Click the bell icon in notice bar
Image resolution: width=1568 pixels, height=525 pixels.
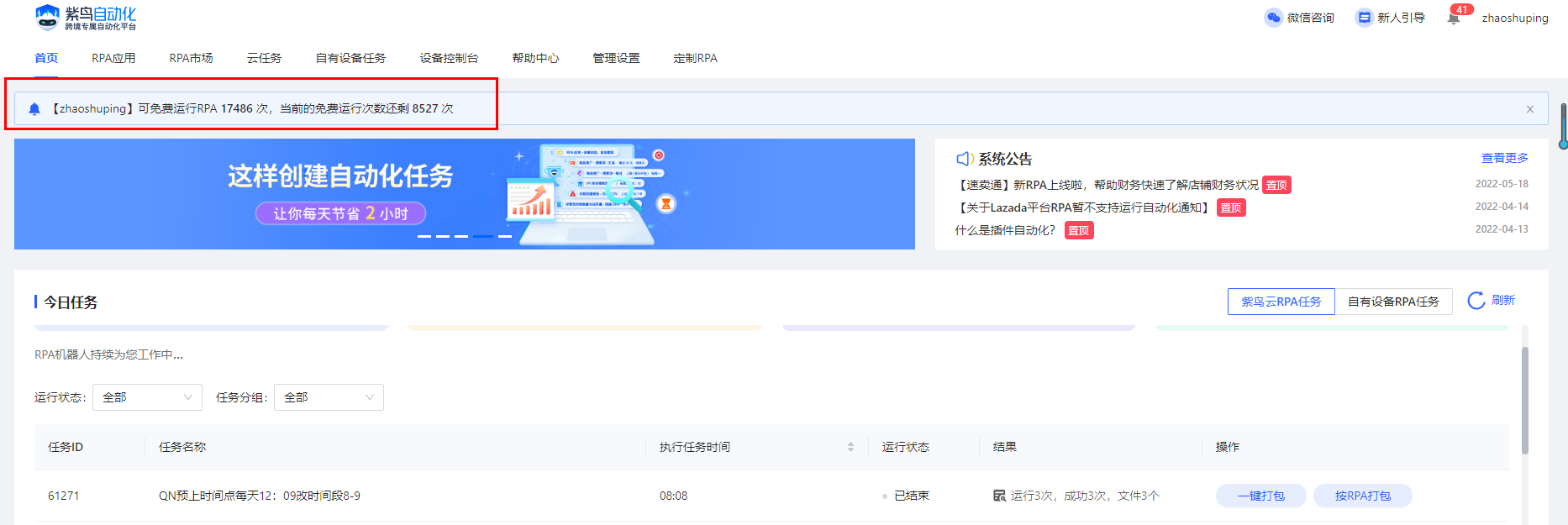point(34,109)
